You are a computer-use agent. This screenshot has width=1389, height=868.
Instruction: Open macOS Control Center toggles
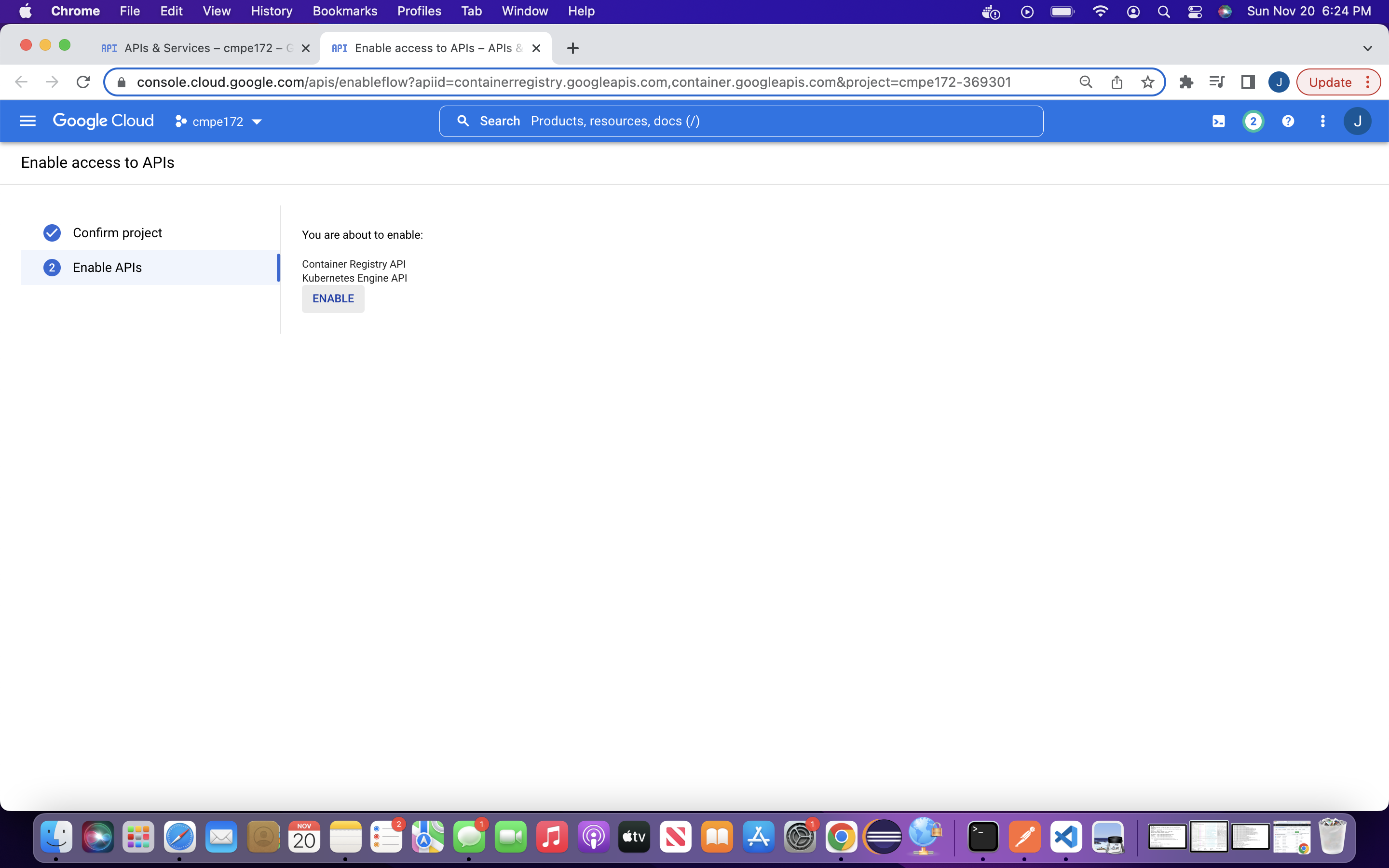pyautogui.click(x=1195, y=12)
